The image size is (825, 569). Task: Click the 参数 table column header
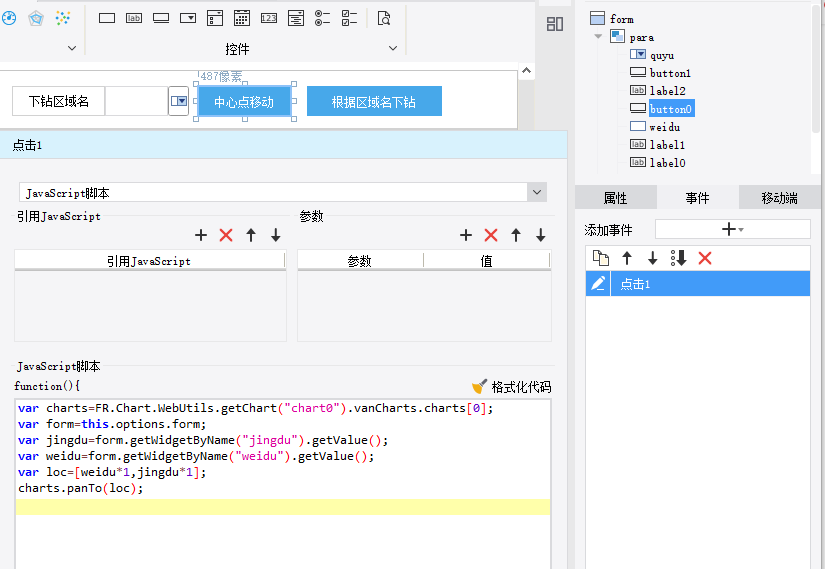point(360,261)
